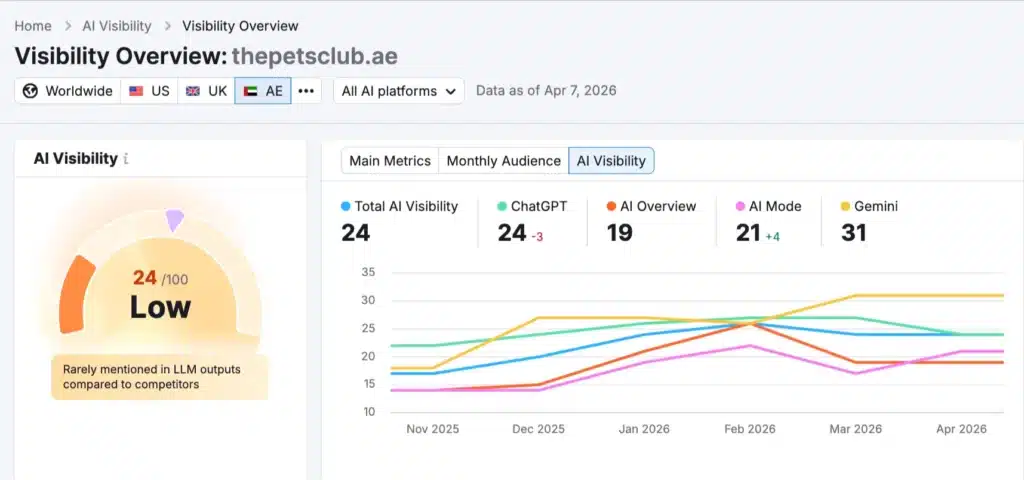Click the AI Visibility info icon
The image size is (1024, 480).
pos(125,159)
